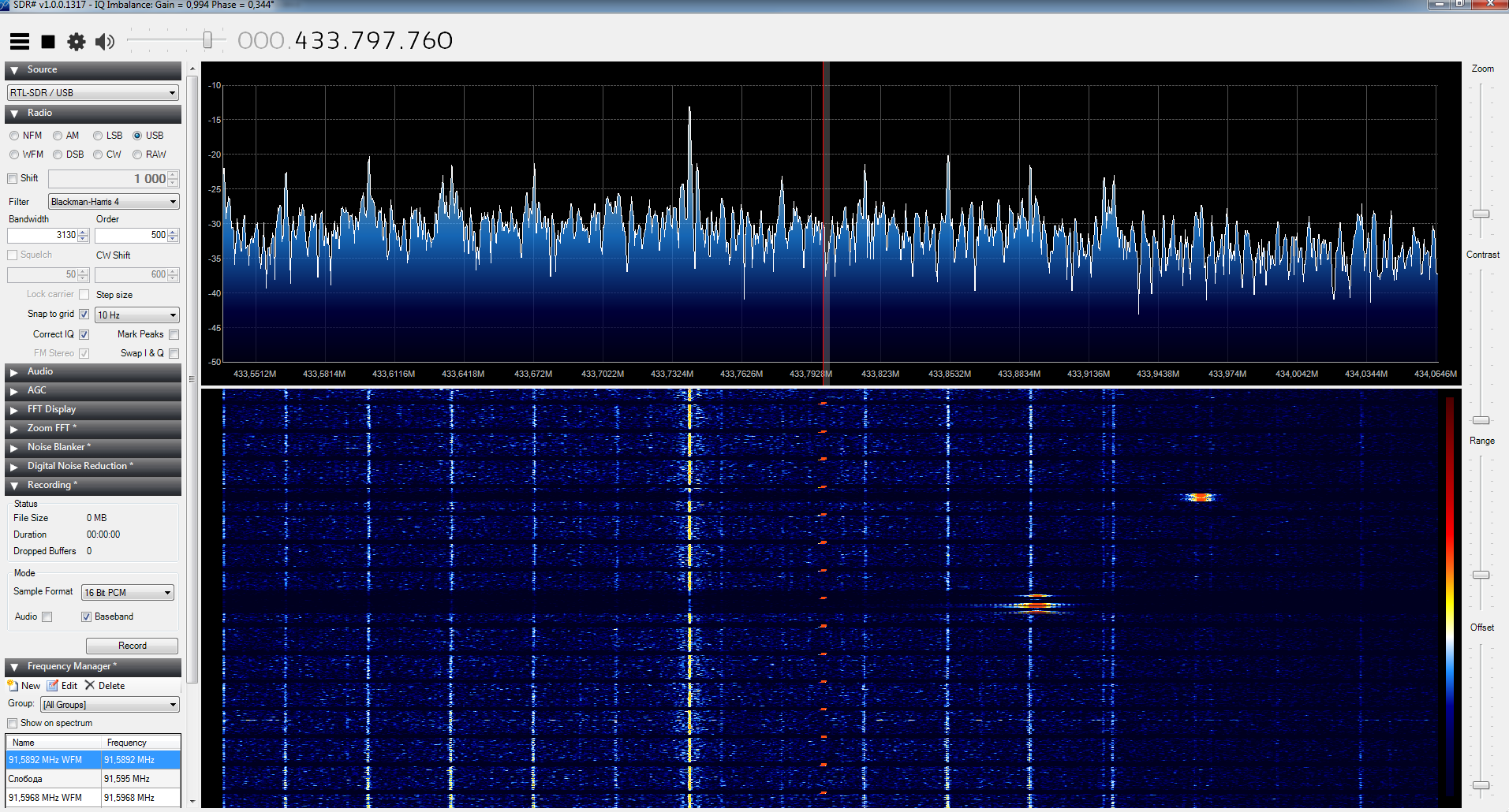Screen dimensions: 1509x812
Task: Open the hamburger main menu
Action: point(20,42)
